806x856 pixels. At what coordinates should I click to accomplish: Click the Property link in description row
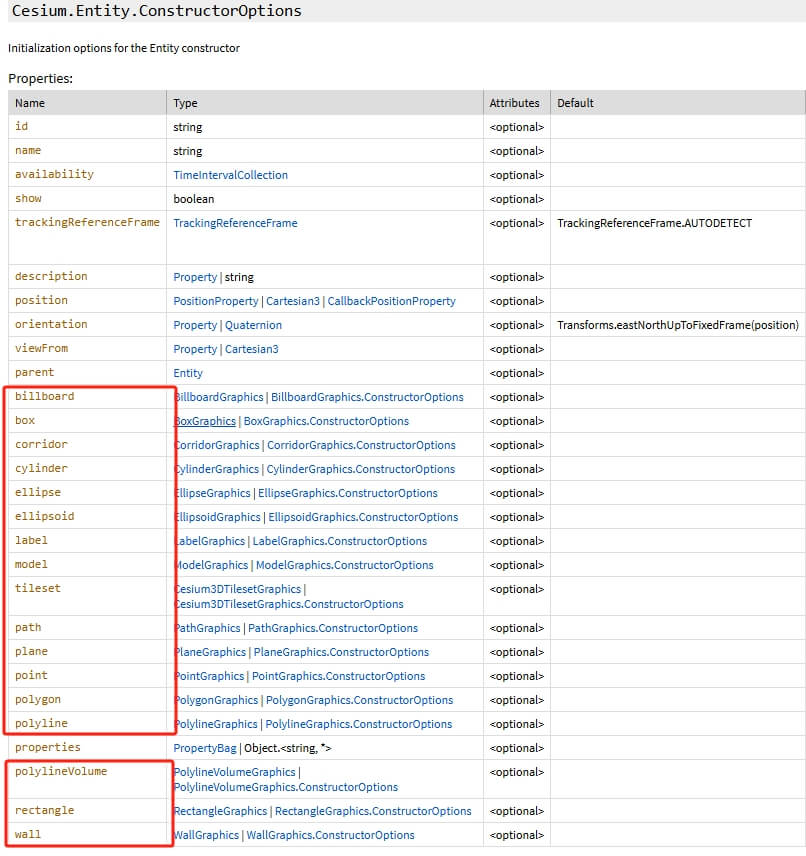[x=195, y=277]
